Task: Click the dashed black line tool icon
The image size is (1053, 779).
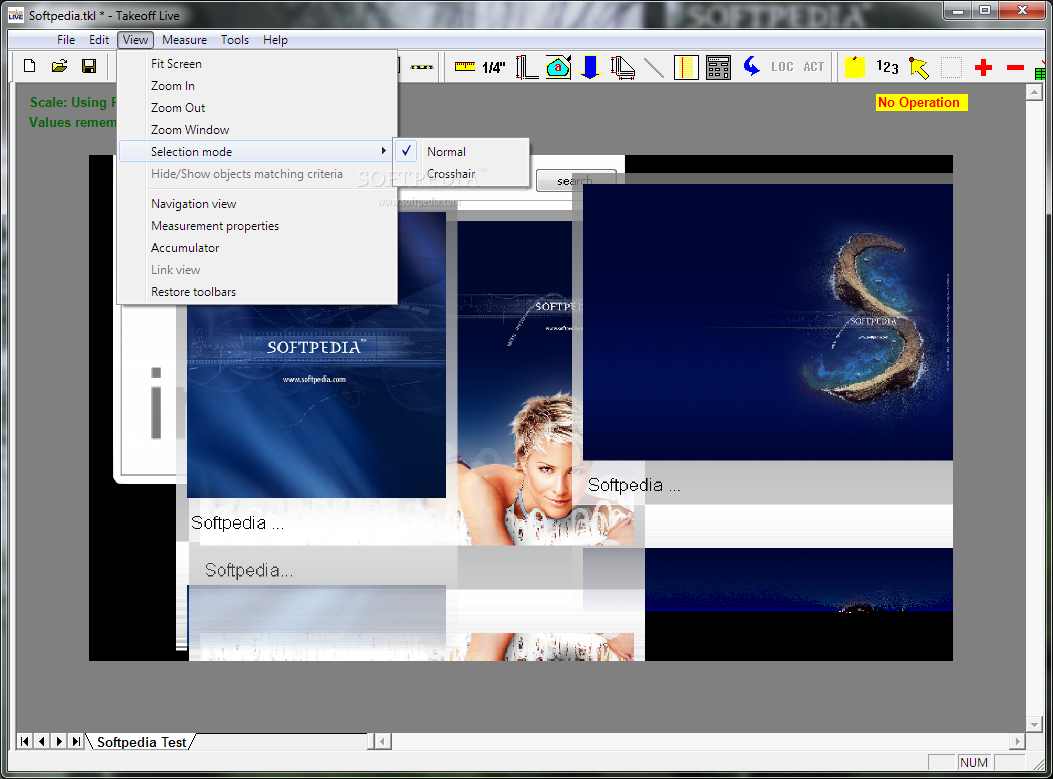Action: tap(422, 66)
